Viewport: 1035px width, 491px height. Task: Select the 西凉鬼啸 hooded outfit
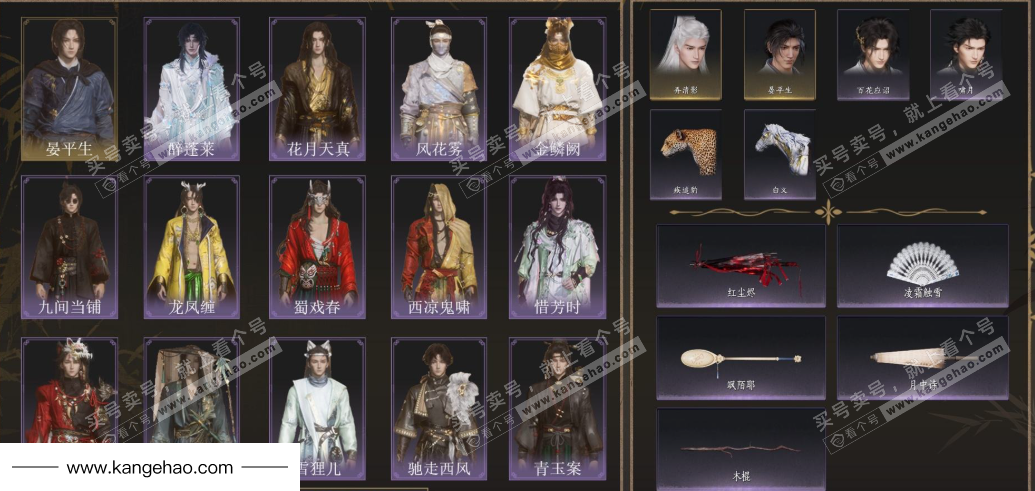438,247
